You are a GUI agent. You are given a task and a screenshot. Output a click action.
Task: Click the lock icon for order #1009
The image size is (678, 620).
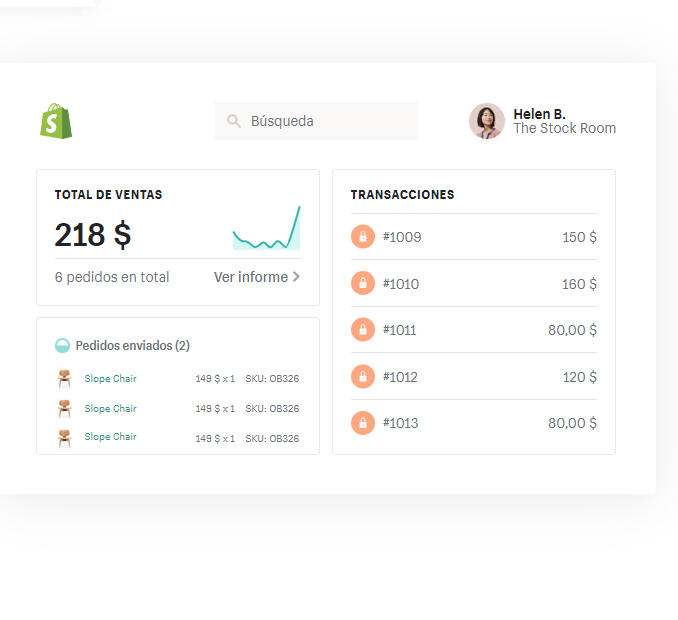tap(363, 236)
